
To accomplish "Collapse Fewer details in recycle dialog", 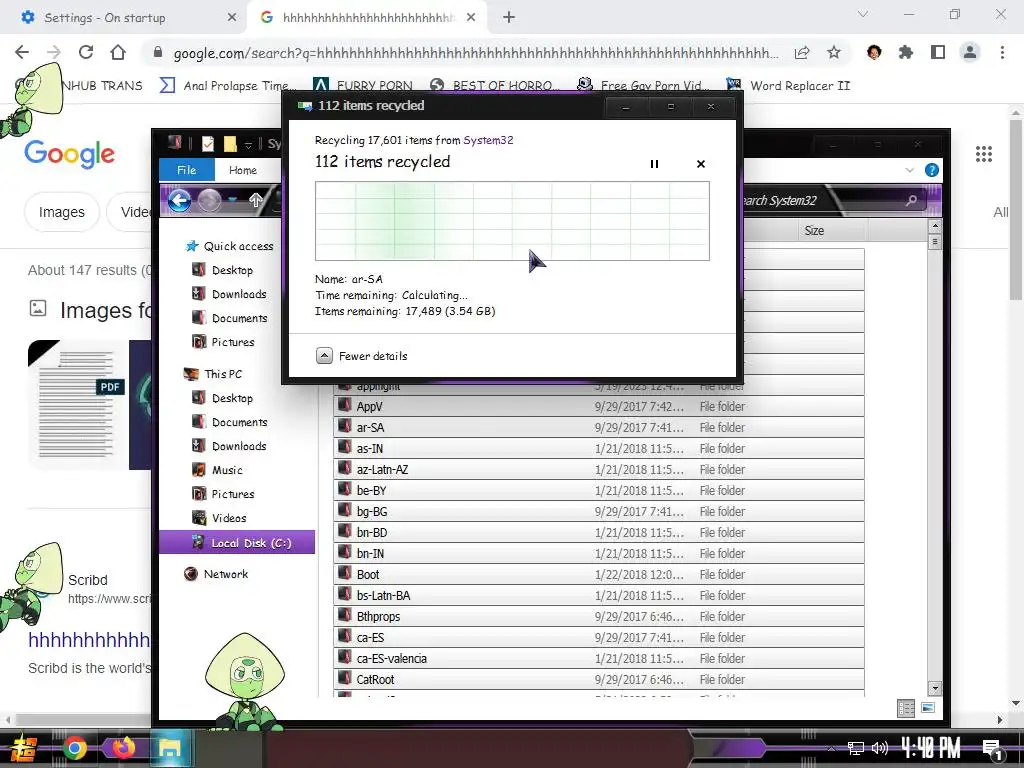I will click(x=361, y=356).
